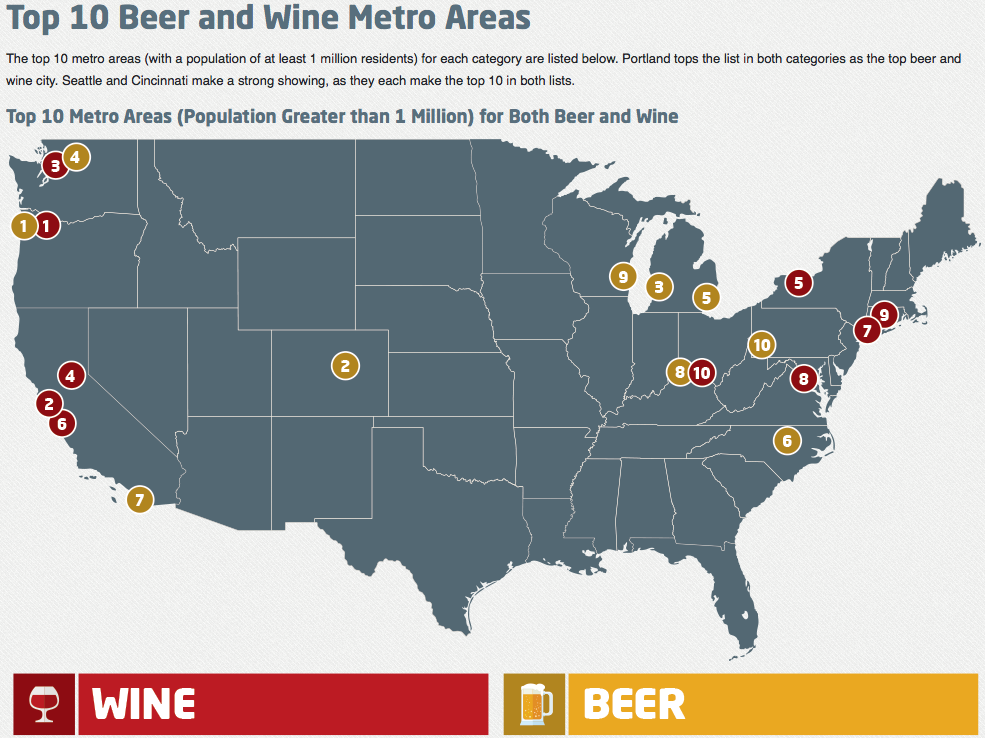Select gold beer marker 9 in Wisconsin
985x738 pixels.
tap(623, 277)
